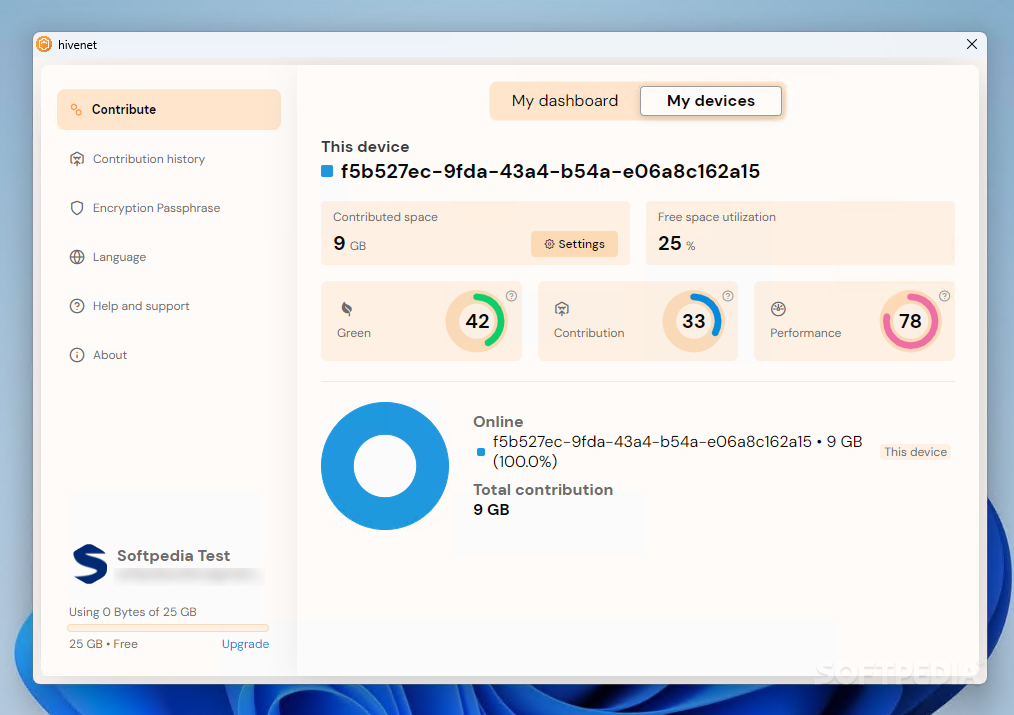The image size is (1014, 715).
Task: Click the Contribution card icon
Action: point(562,309)
